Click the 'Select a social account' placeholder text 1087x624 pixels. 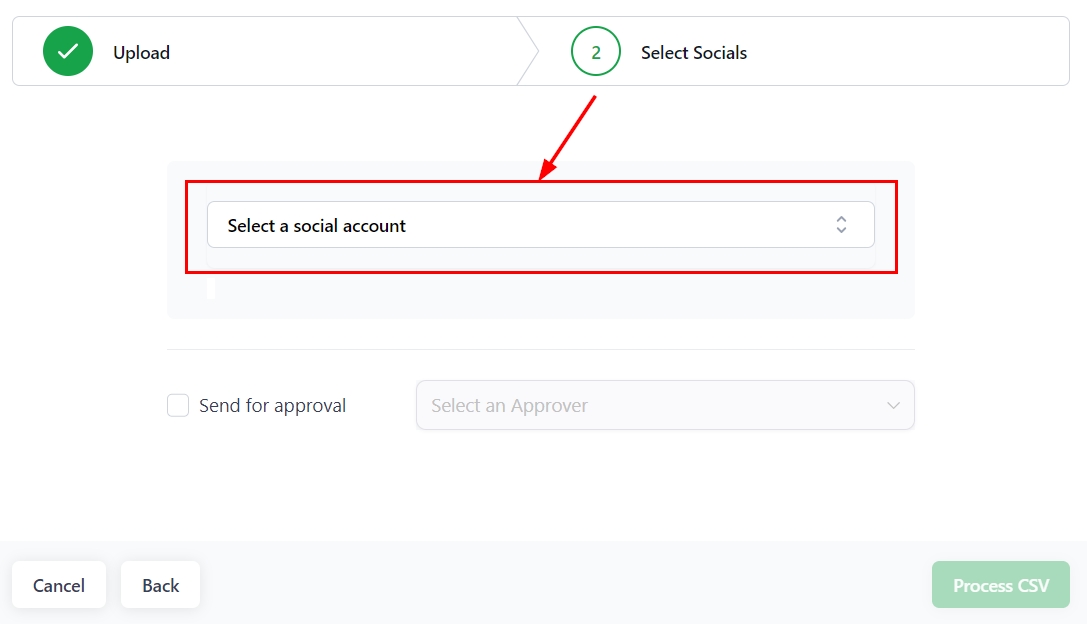(317, 226)
